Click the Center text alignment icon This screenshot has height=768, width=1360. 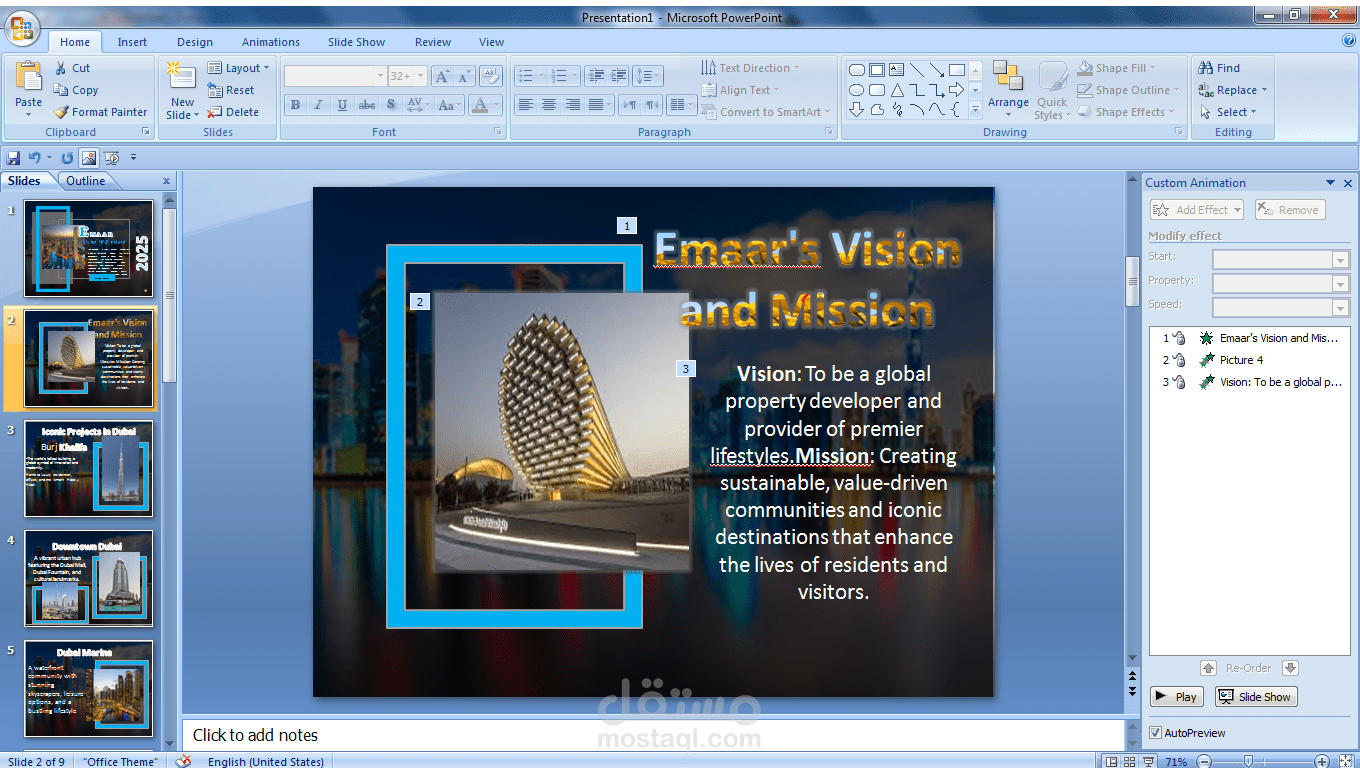(x=549, y=104)
